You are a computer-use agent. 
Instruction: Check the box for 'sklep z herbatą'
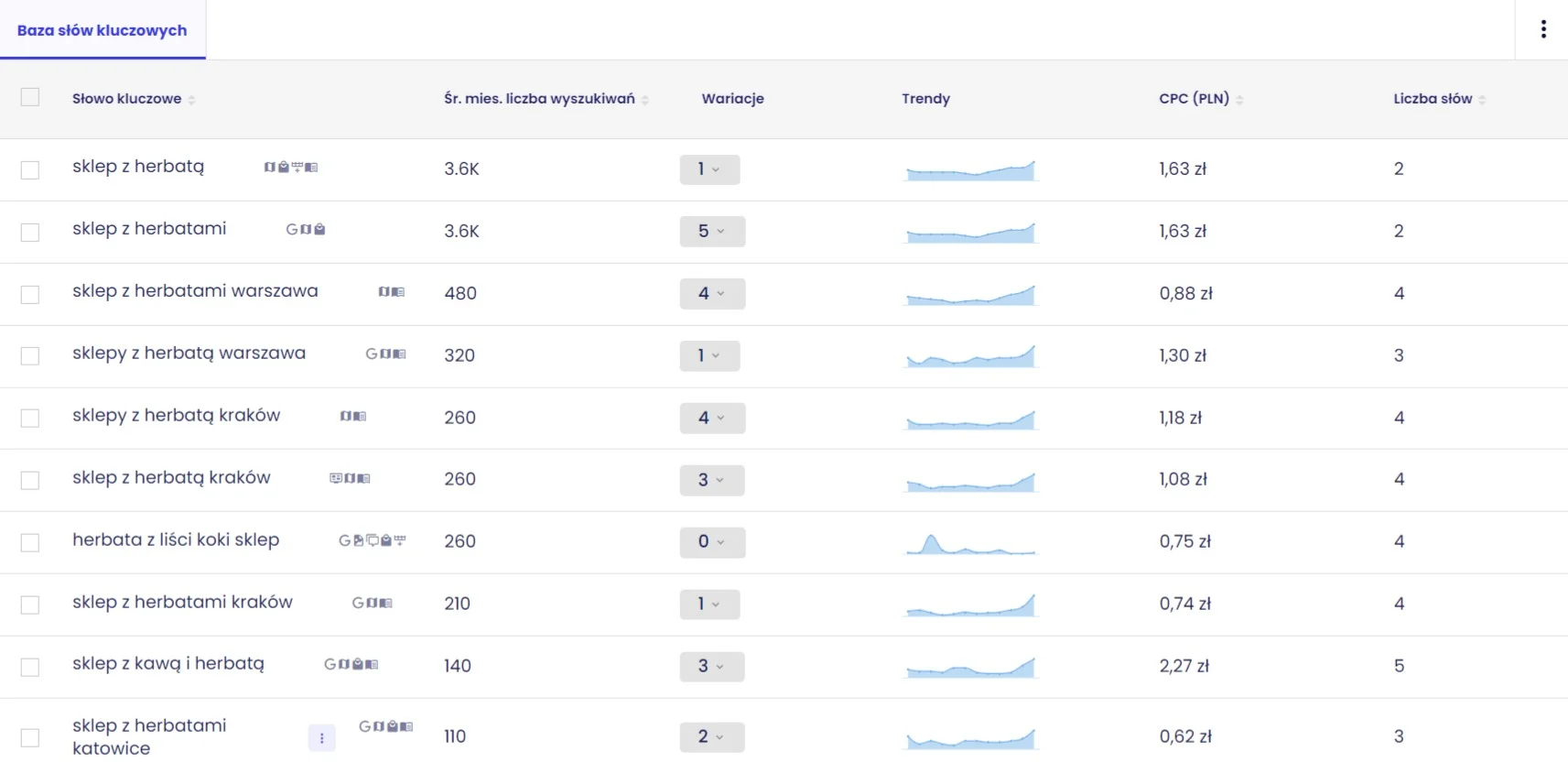(30, 169)
